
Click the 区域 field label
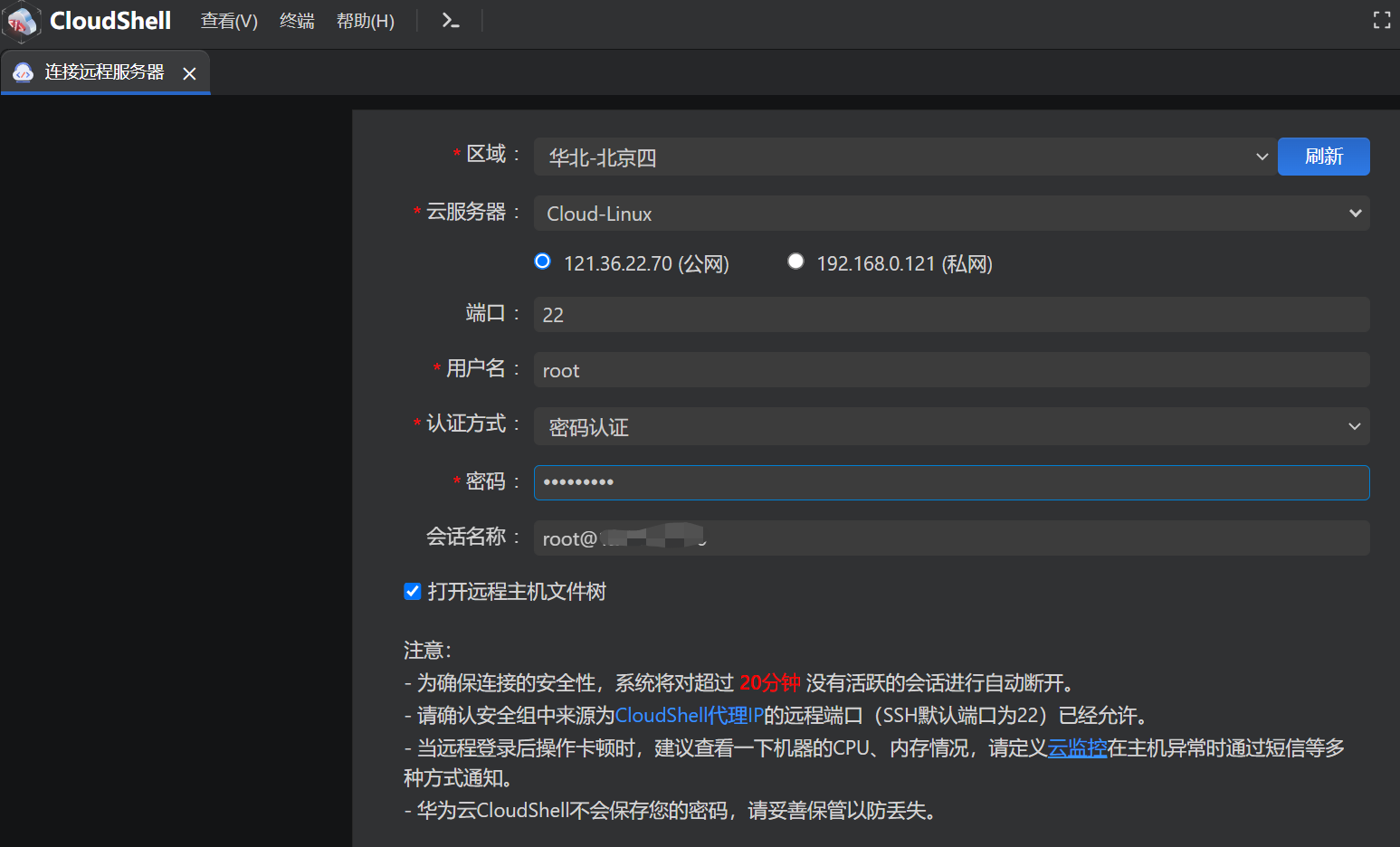pos(486,154)
